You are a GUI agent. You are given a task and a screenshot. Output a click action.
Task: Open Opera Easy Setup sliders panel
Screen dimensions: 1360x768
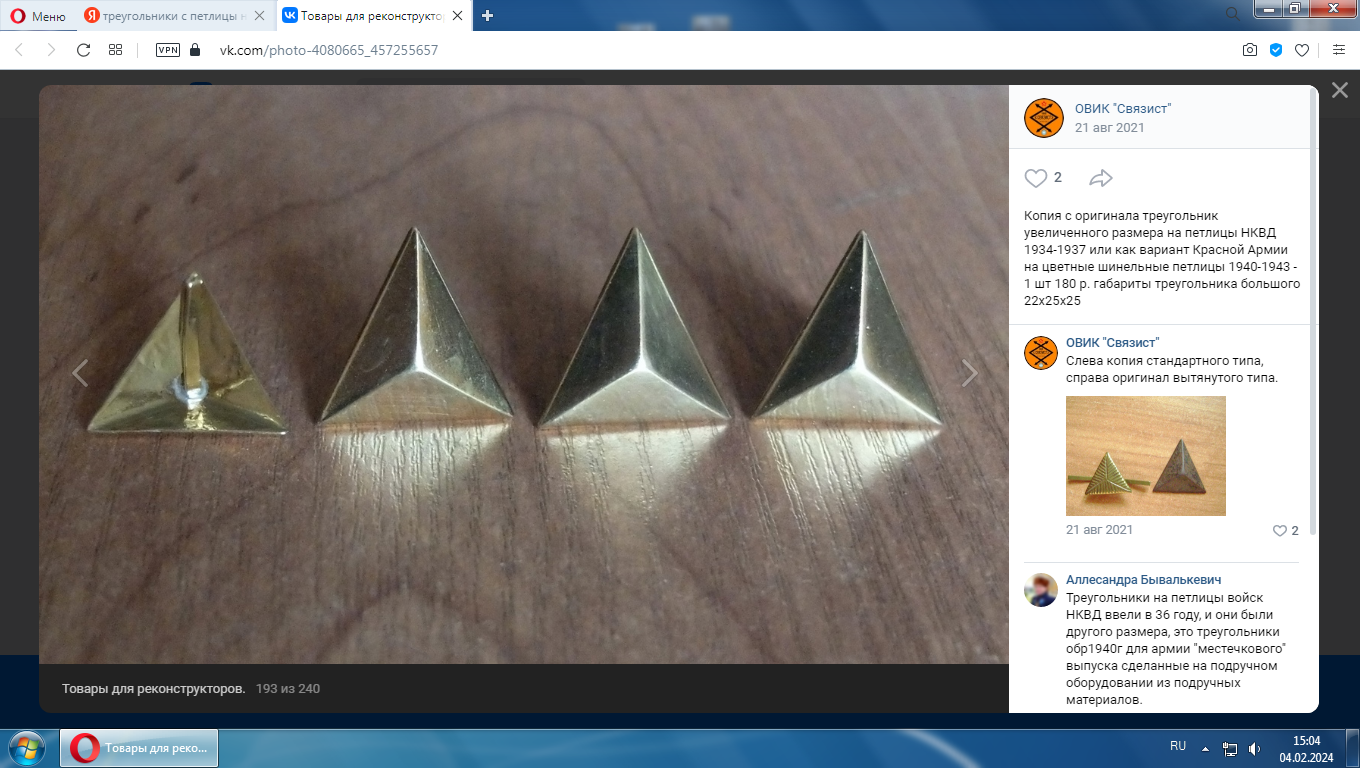pyautogui.click(x=1339, y=50)
